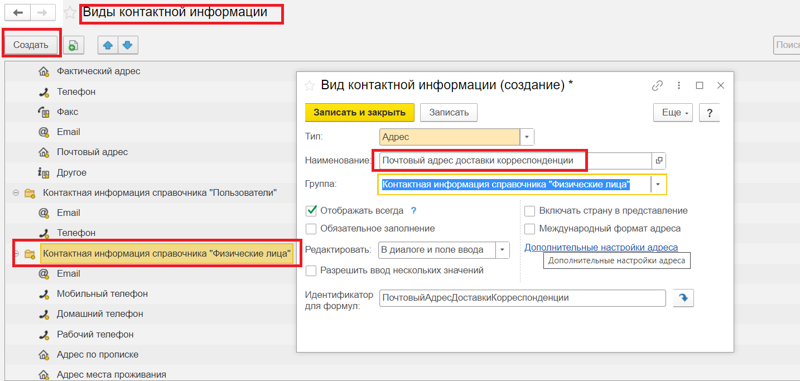Click the Редактировать field value
Image resolution: width=800 pixels, height=381 pixels.
[437, 250]
